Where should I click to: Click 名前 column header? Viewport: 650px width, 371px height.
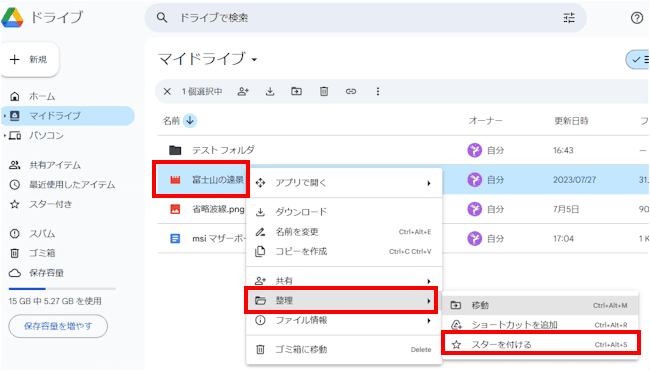[171, 121]
